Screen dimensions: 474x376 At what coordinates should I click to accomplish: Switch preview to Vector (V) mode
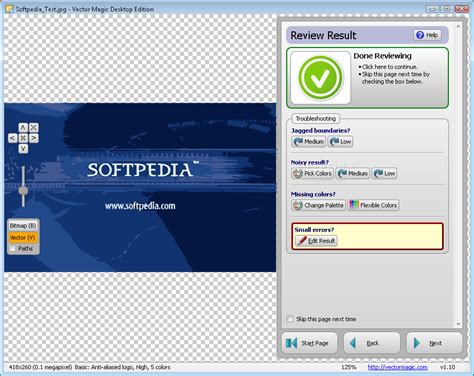tap(23, 238)
